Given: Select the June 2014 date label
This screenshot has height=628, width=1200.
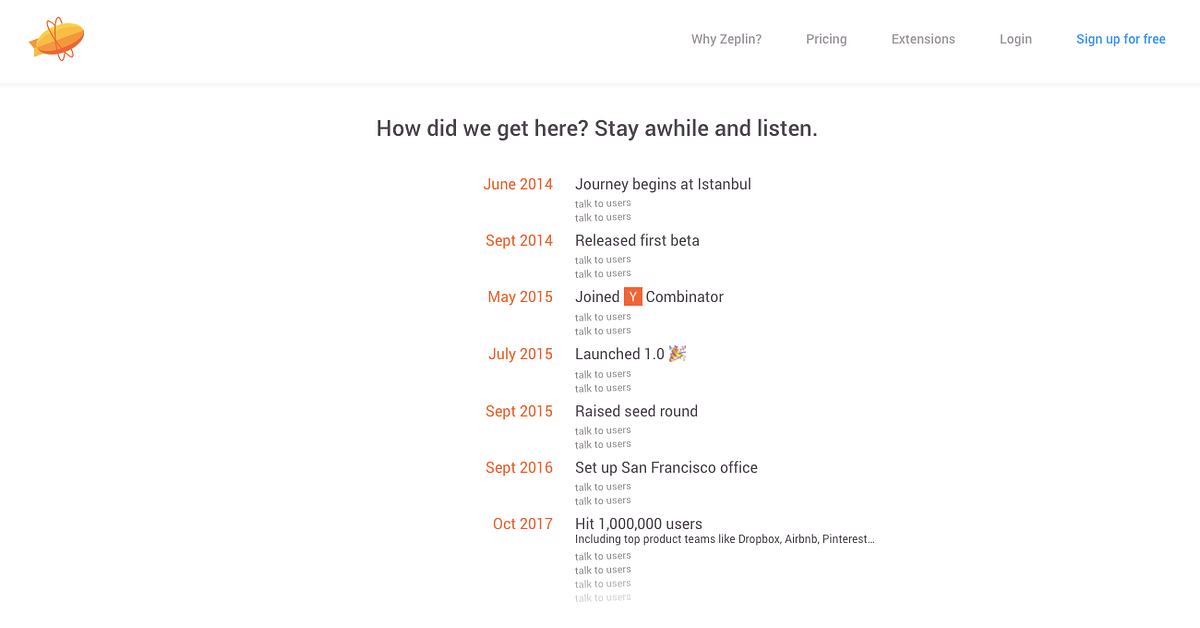Looking at the screenshot, I should click(x=518, y=184).
